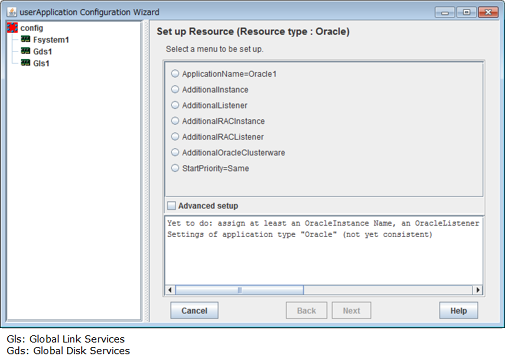Select the Fsystem1 resource icon

pos(25,39)
